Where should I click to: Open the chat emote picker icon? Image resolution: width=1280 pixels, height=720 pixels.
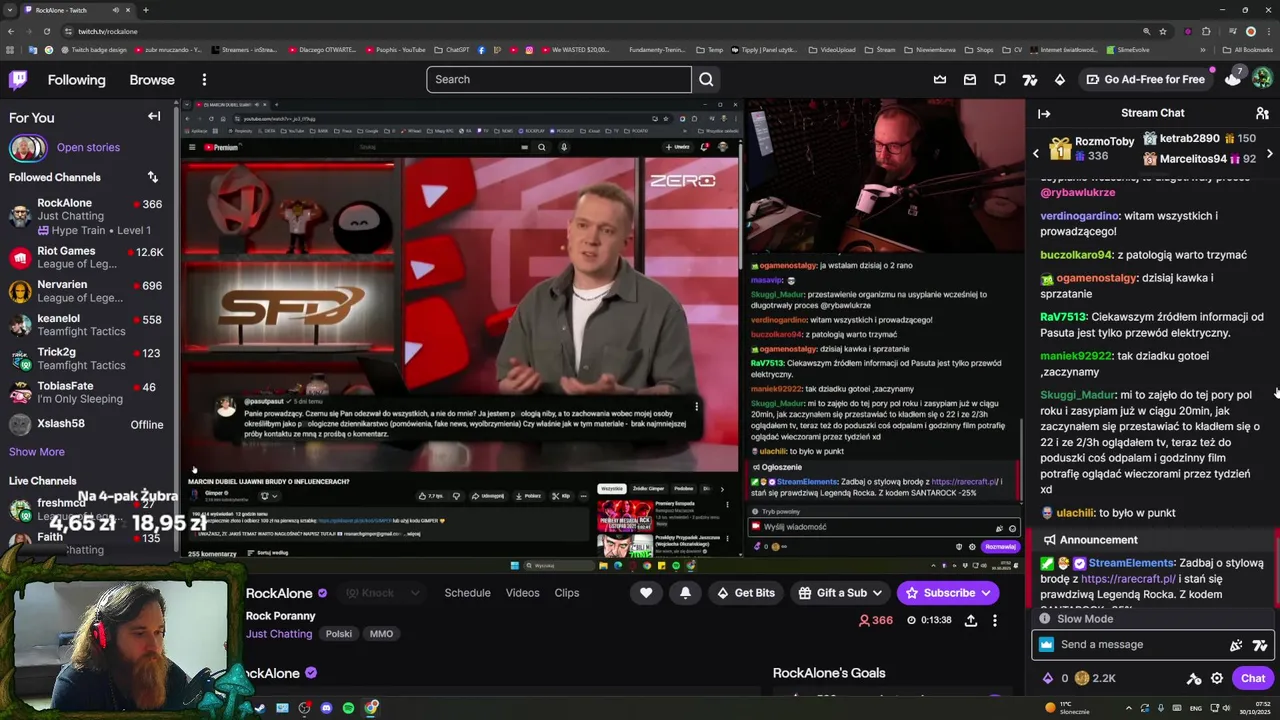point(1236,645)
